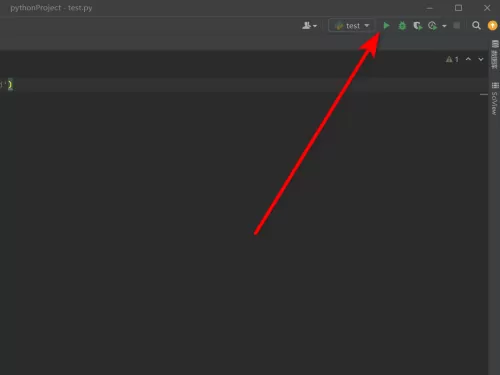500x375 pixels.
Task: Open the SciView side tool window
Action: pyautogui.click(x=495, y=99)
